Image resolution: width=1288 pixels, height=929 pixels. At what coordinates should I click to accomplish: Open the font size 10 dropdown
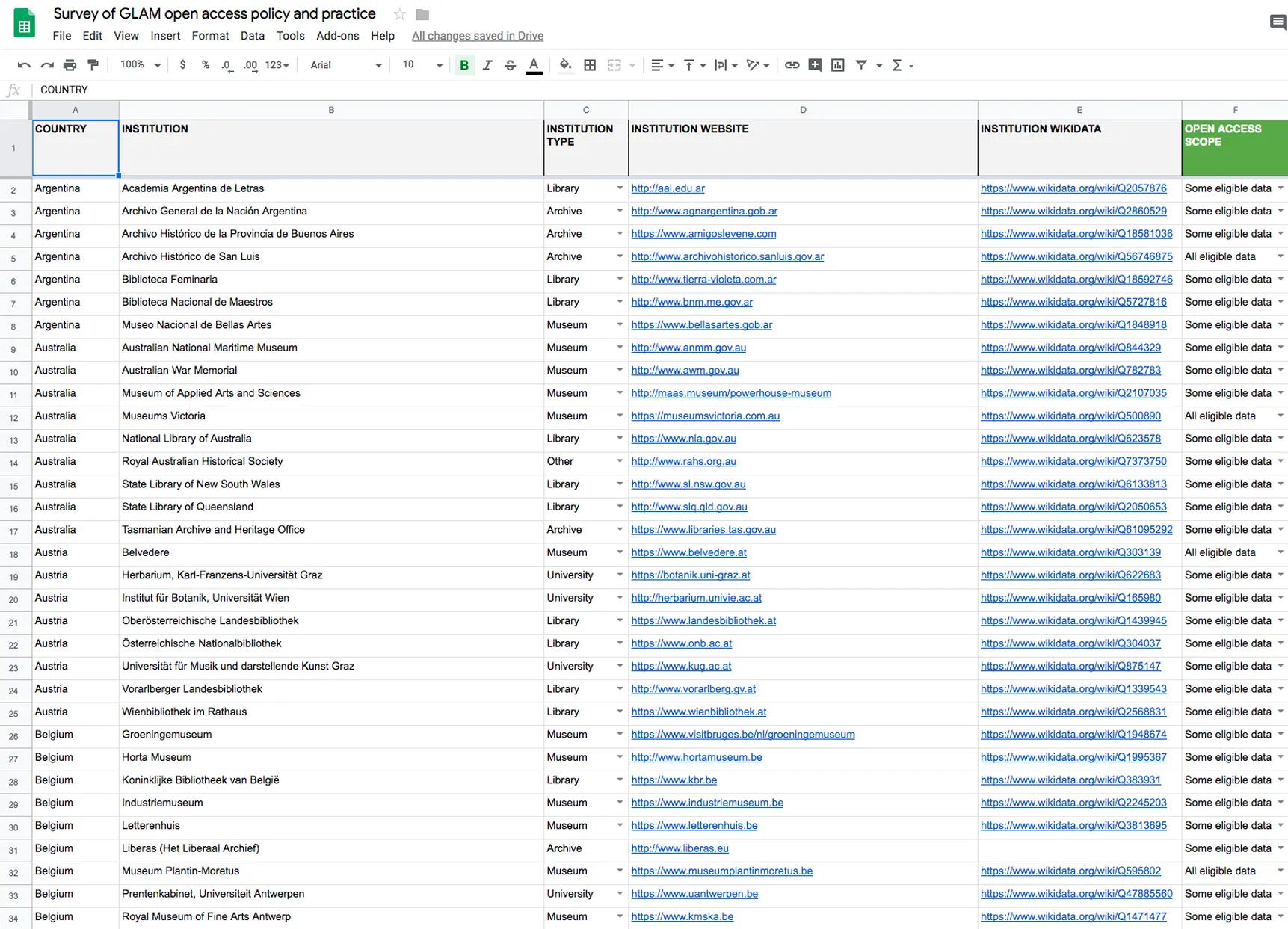coord(422,65)
